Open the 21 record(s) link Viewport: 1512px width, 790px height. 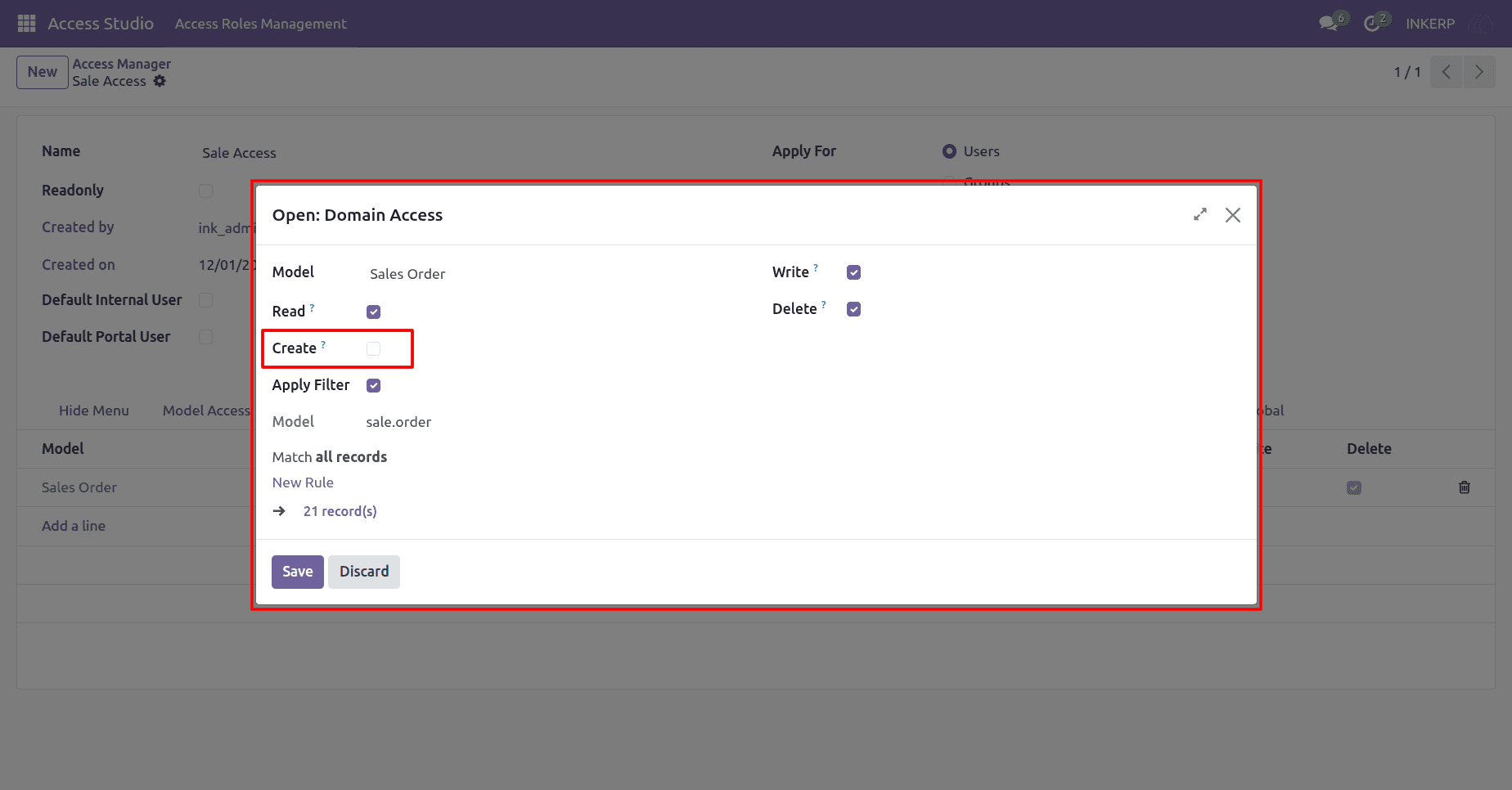click(340, 511)
